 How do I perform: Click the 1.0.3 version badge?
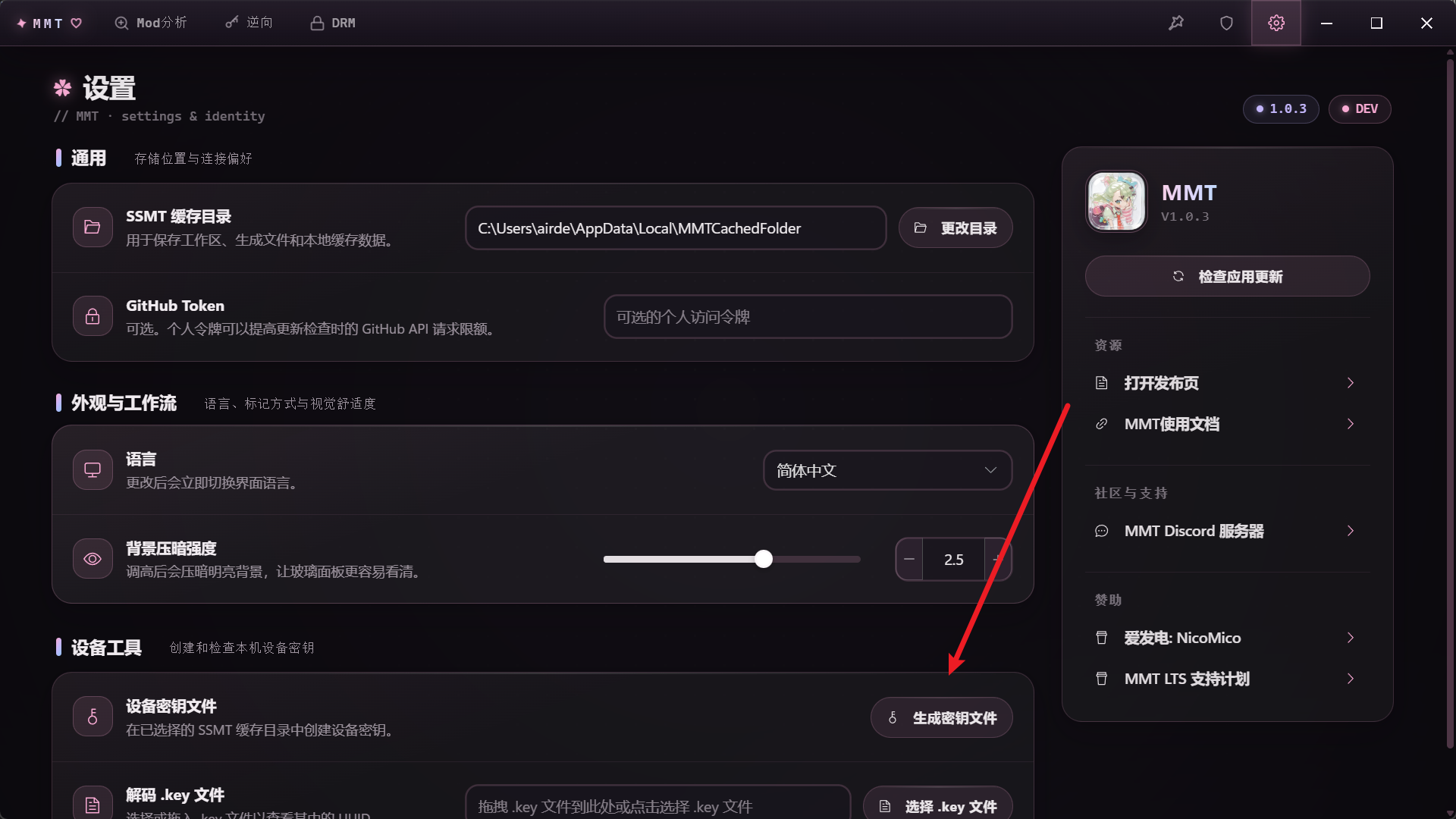[x=1281, y=108]
